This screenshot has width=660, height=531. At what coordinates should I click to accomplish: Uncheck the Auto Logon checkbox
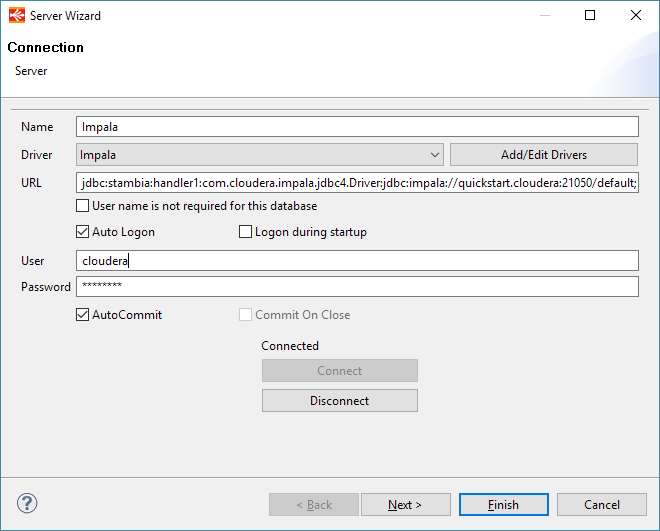pyautogui.click(x=82, y=232)
